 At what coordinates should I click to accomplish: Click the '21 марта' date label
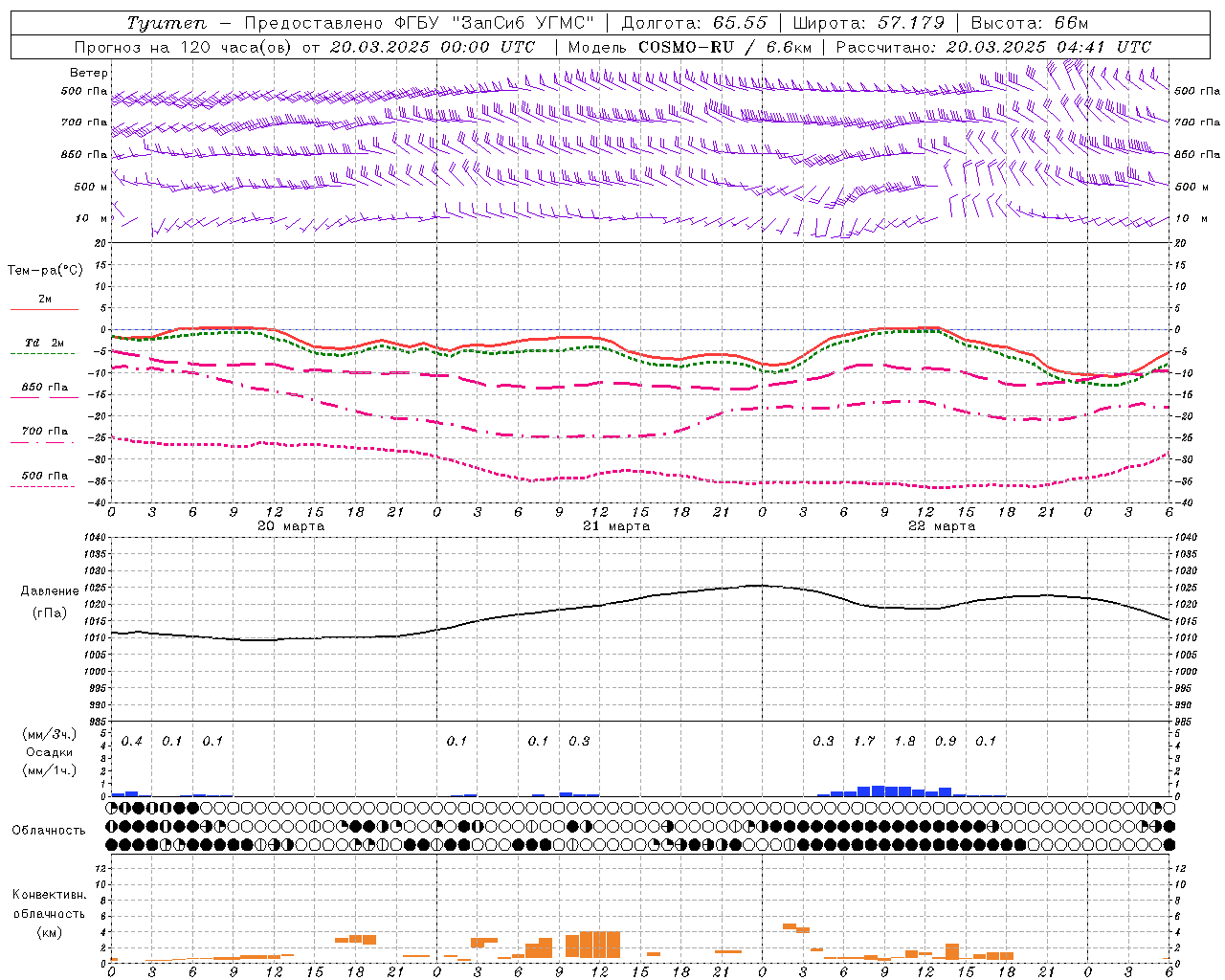616,526
